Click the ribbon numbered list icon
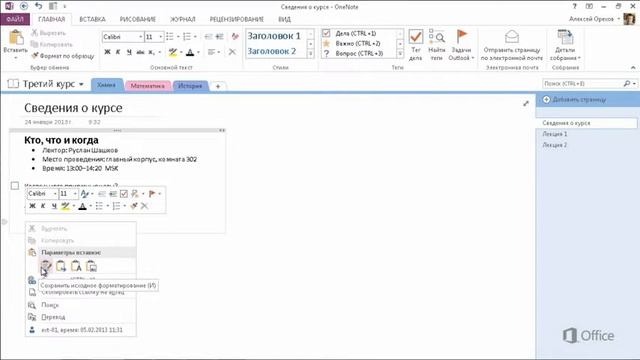 tap(187, 37)
